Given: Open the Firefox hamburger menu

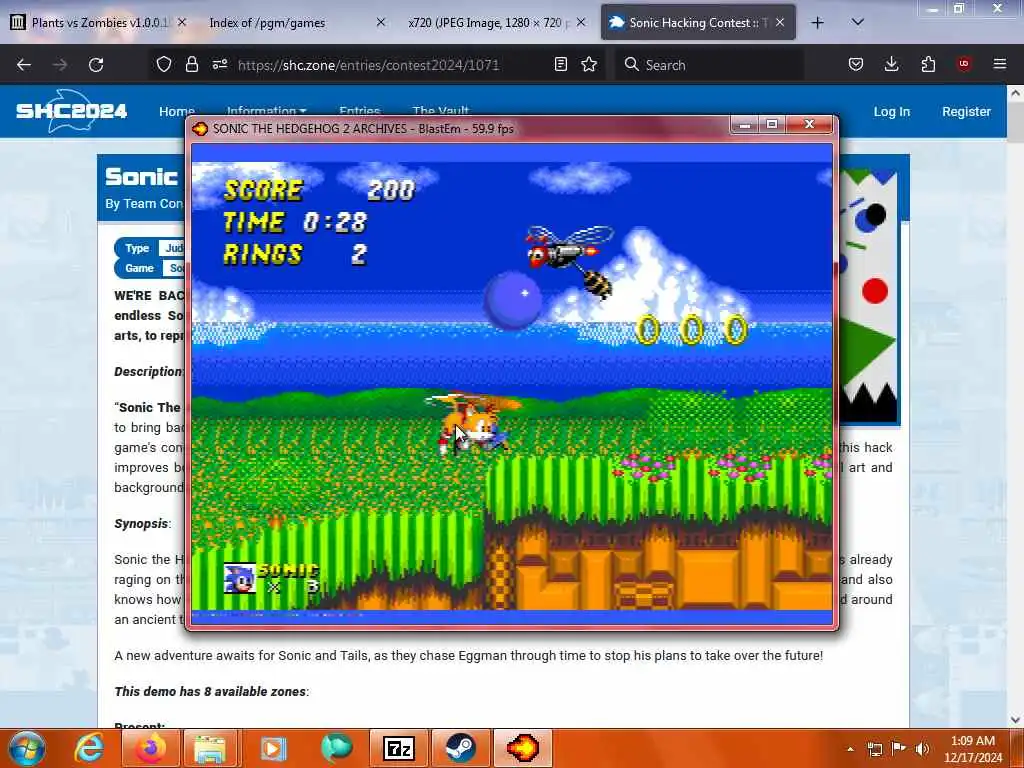Looking at the screenshot, I should (x=999, y=64).
